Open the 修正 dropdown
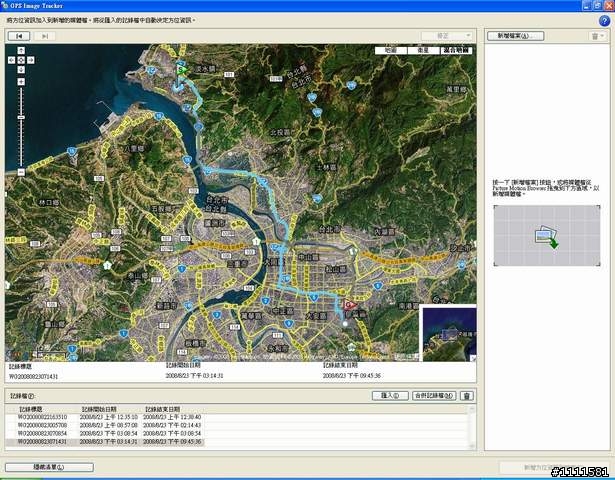This screenshot has width=615, height=480. coord(447,36)
